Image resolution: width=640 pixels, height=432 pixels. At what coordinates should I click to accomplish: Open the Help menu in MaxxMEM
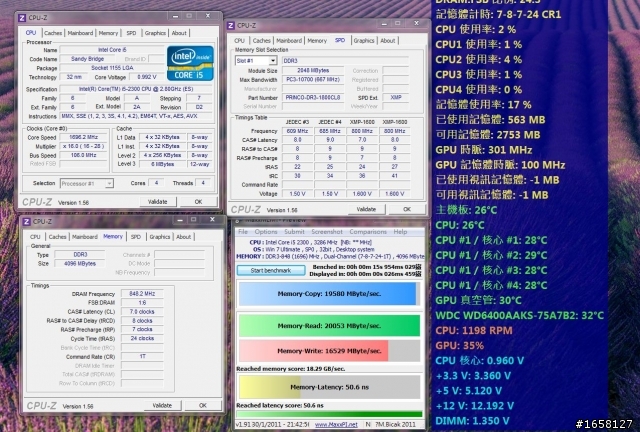(x=400, y=232)
